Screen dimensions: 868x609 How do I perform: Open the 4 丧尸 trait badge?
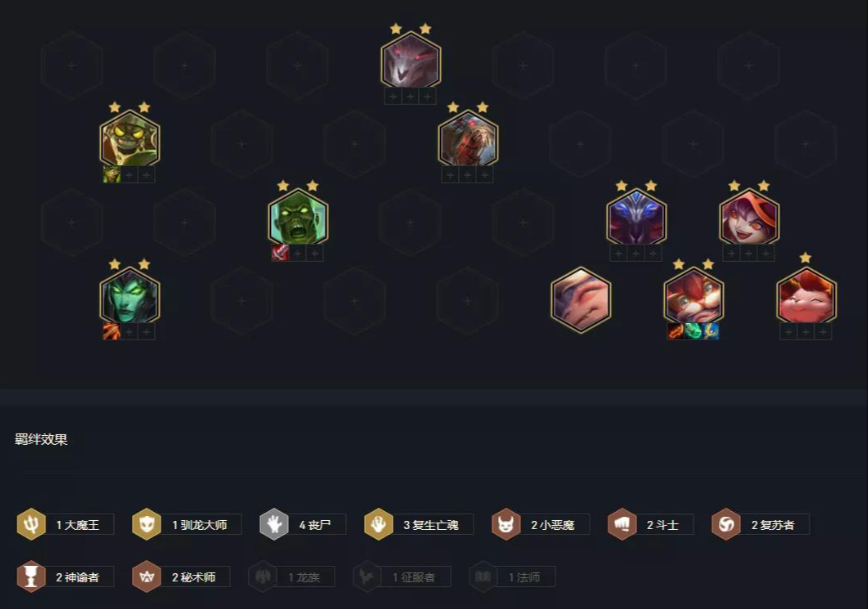coord(303,524)
